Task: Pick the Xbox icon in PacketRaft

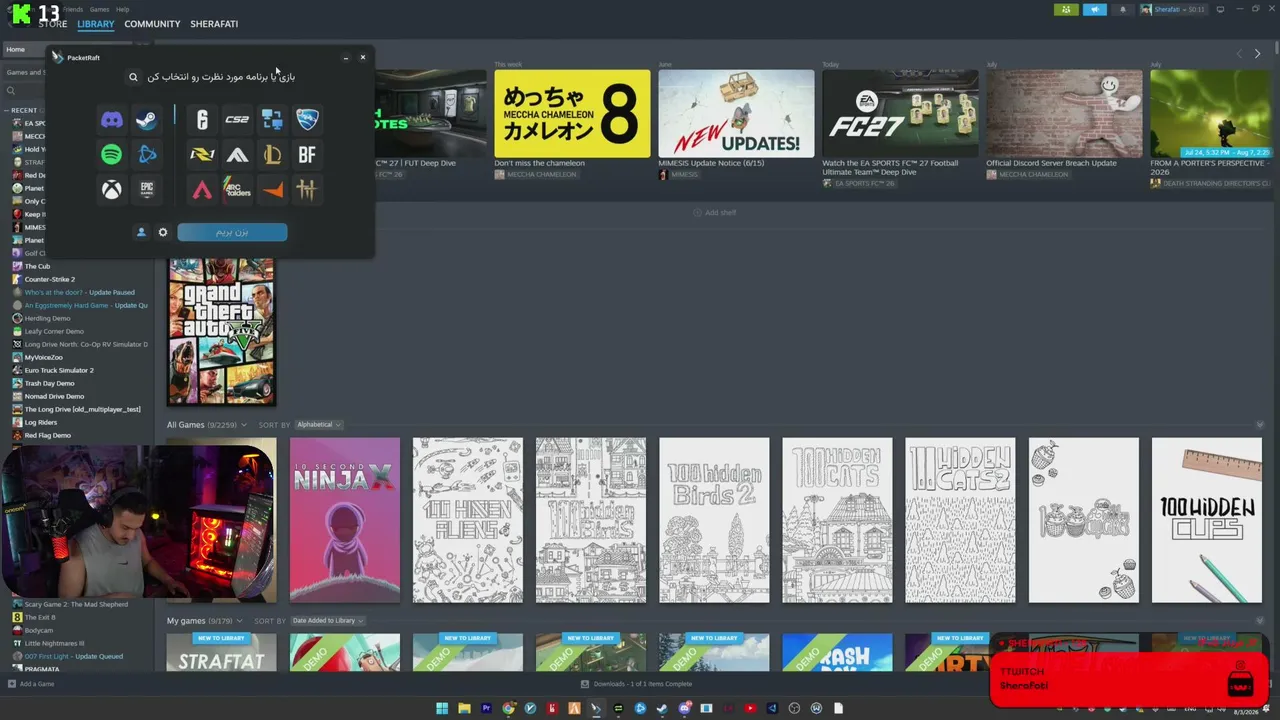Action: coord(111,189)
